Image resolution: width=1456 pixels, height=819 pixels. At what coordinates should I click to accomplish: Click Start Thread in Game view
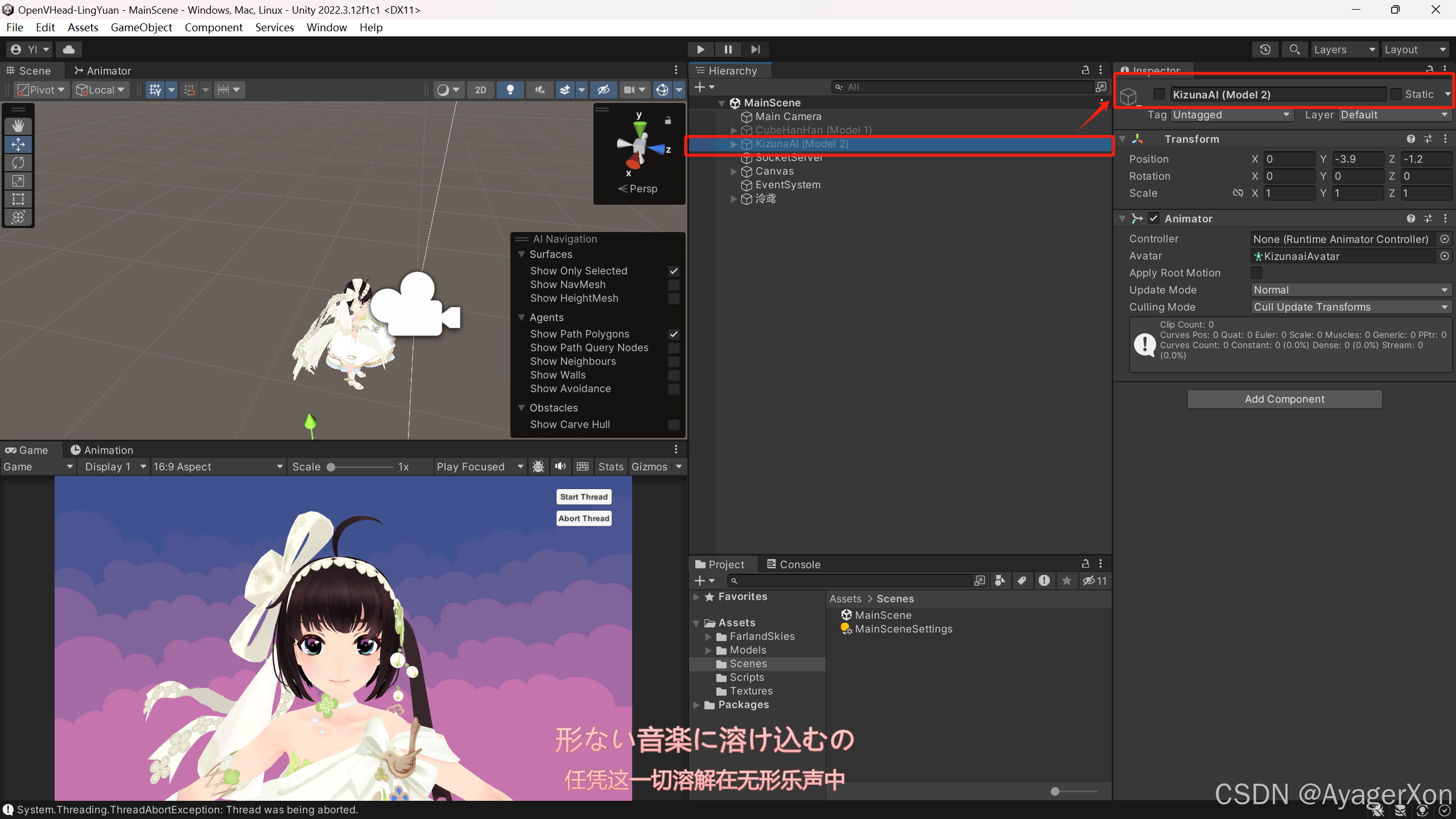584,497
